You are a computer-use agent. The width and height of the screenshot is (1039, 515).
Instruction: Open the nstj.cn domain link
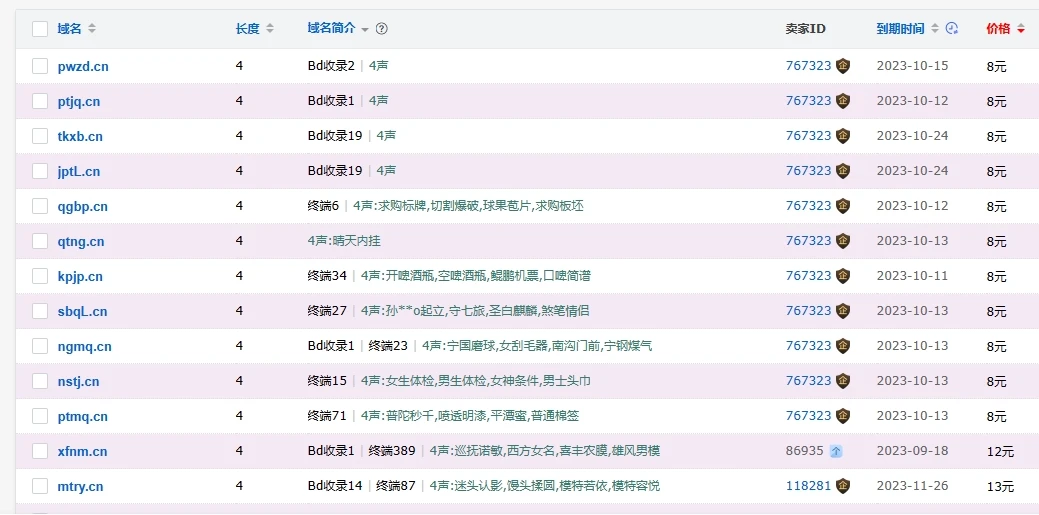(78, 381)
